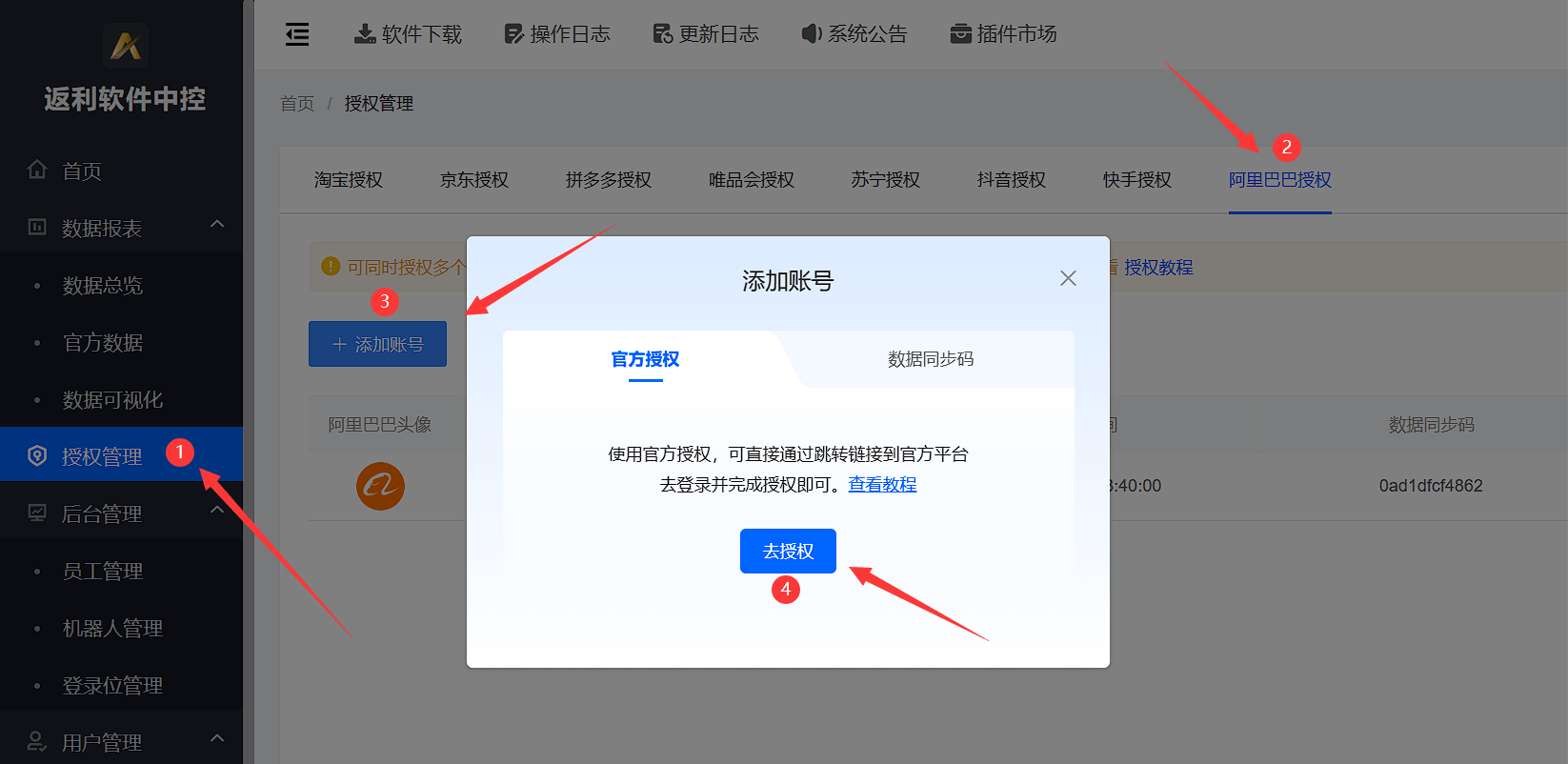Viewport: 1568px width, 764px height.
Task: Open the 操作日志 operation log icon
Action: point(513,34)
